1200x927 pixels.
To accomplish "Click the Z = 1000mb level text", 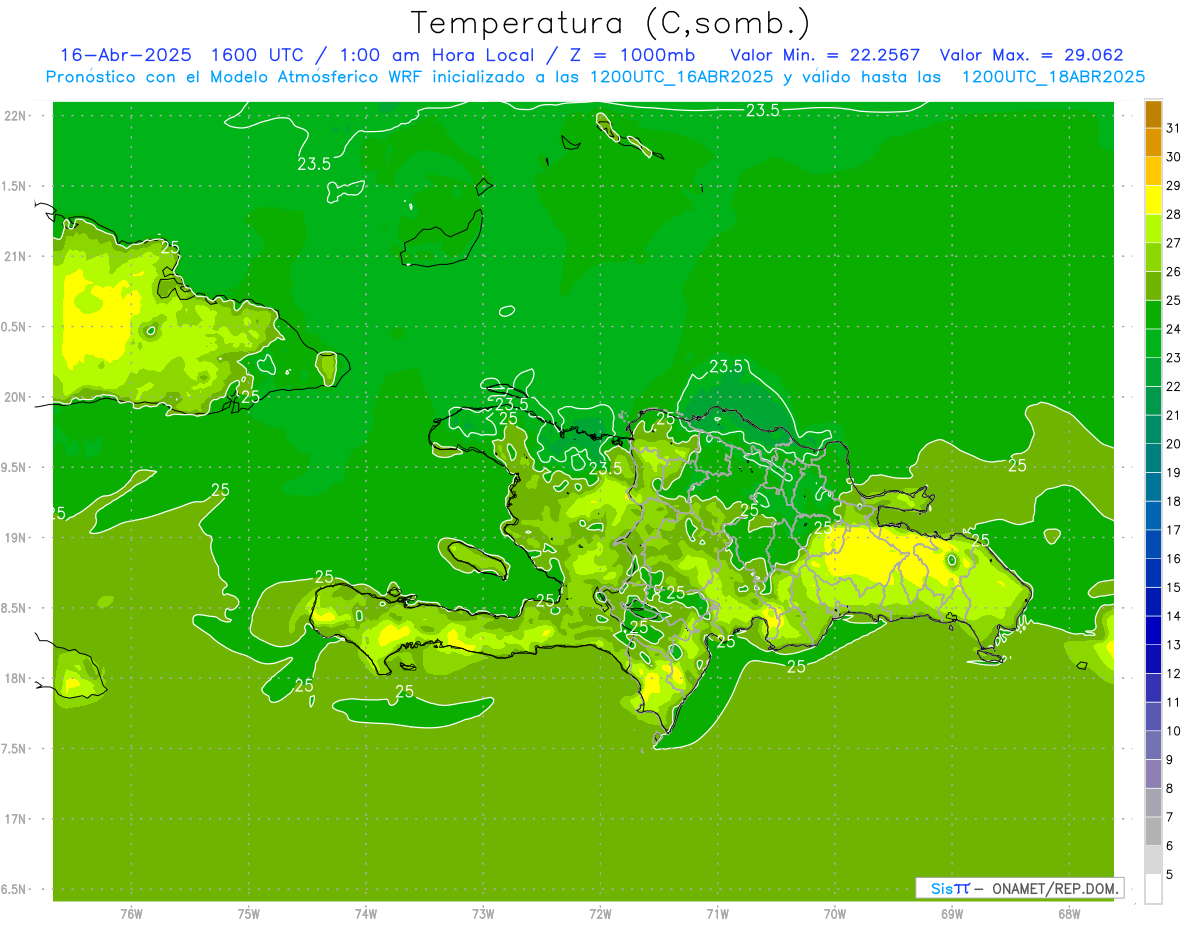I will pos(632,55).
